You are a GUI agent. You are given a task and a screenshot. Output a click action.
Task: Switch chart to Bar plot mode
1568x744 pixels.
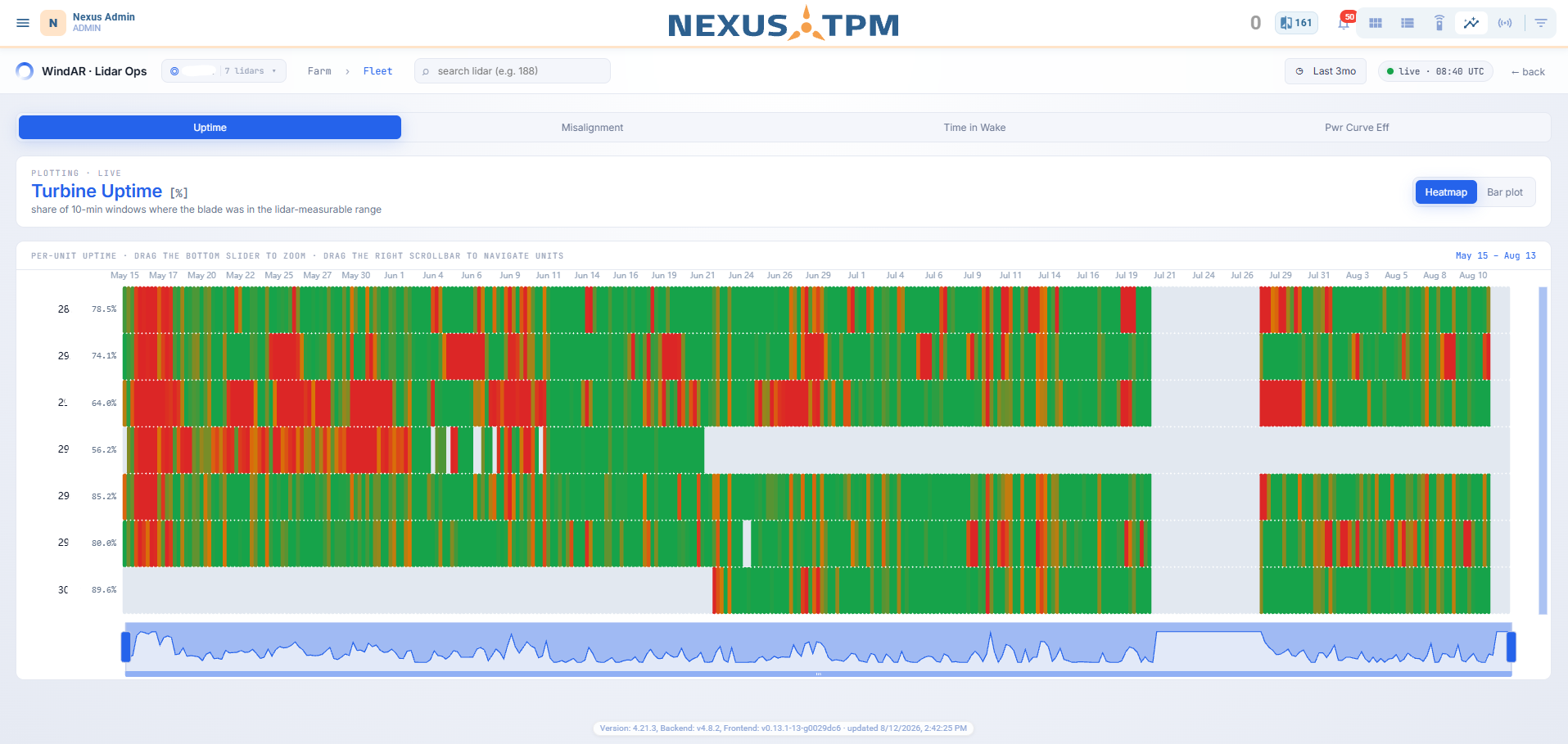click(x=1505, y=192)
